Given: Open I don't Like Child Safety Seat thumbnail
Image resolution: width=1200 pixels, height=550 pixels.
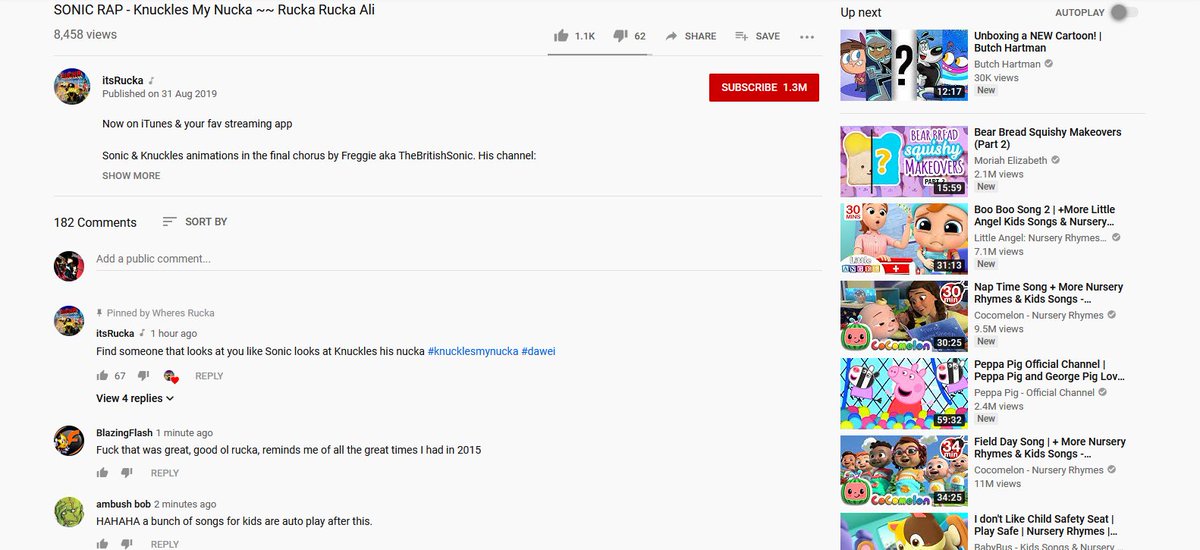Looking at the screenshot, I should tap(903, 531).
